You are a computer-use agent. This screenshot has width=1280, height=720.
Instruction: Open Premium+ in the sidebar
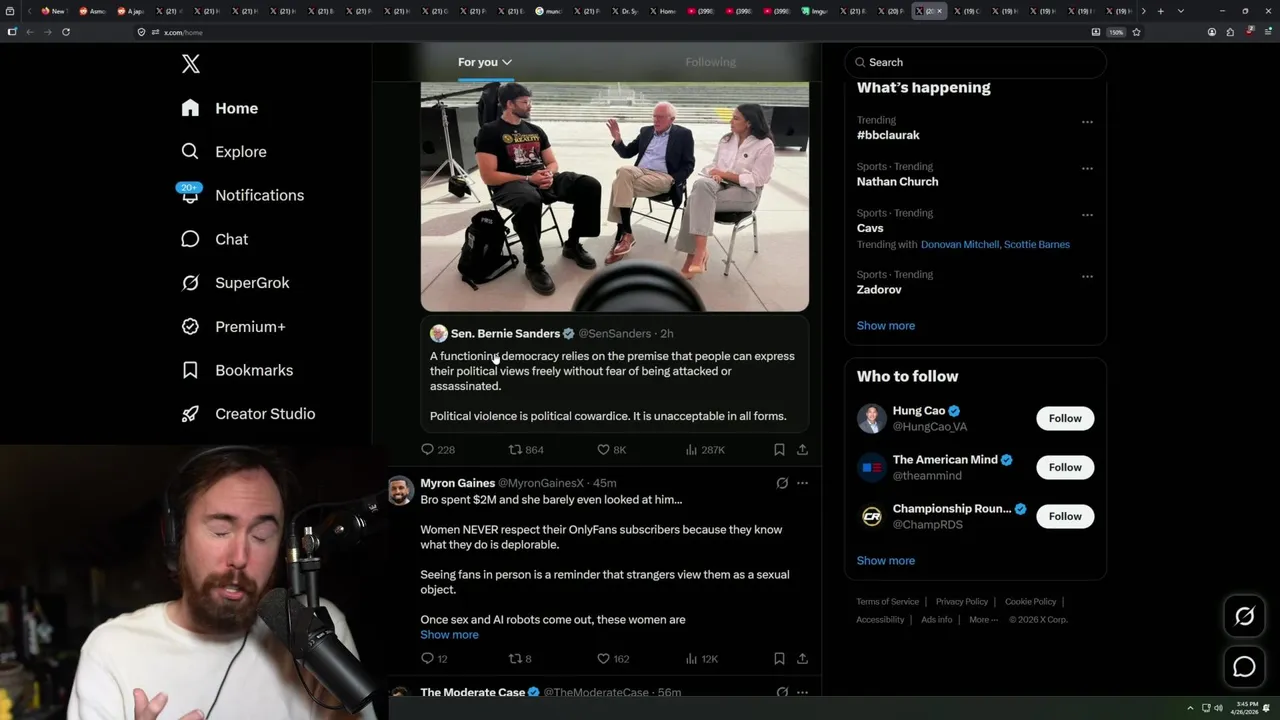(233, 327)
